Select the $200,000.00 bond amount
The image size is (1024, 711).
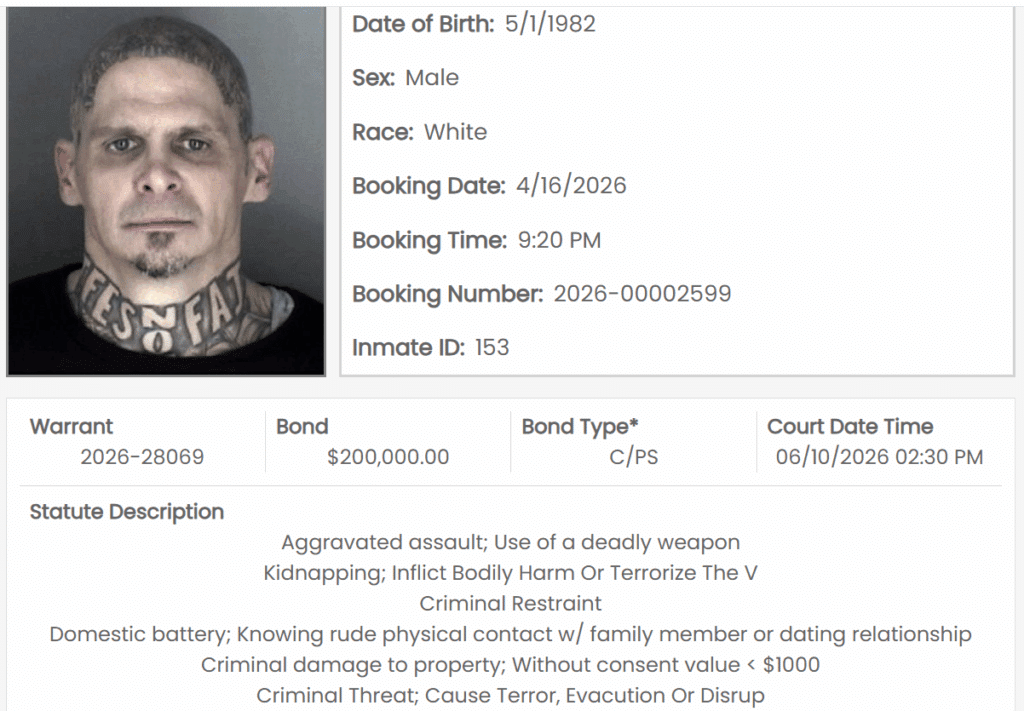tap(388, 456)
